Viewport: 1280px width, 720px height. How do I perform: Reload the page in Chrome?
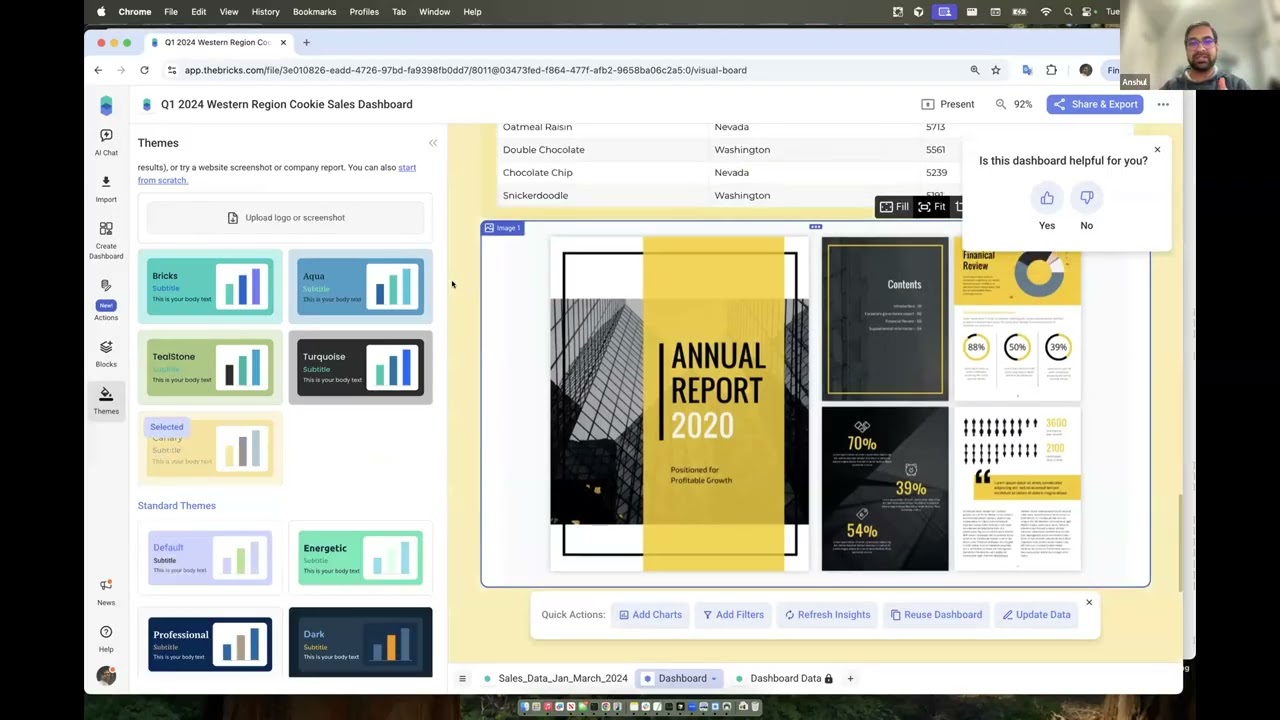[x=144, y=70]
